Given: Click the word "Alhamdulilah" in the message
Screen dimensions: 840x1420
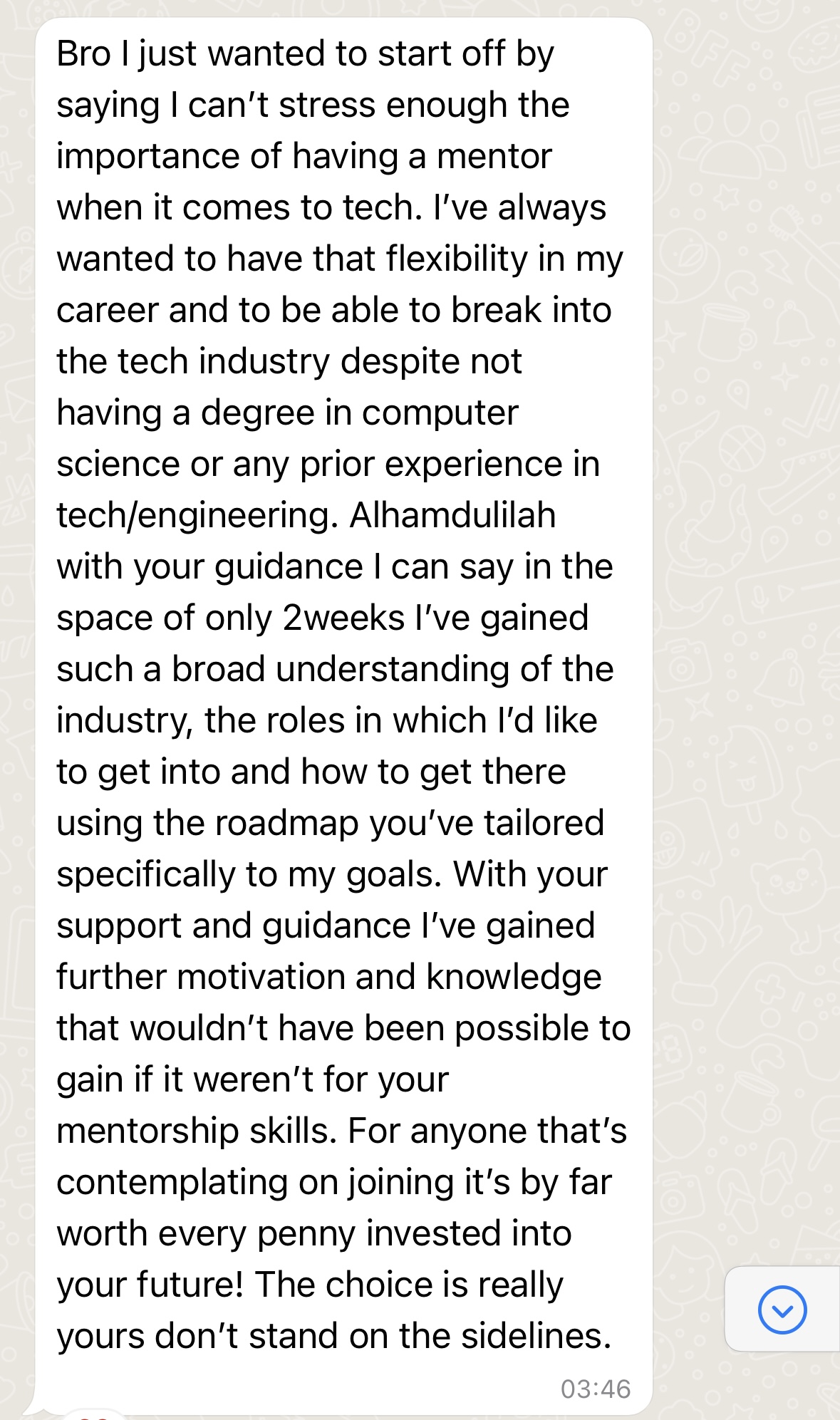Looking at the screenshot, I should pos(452,515).
